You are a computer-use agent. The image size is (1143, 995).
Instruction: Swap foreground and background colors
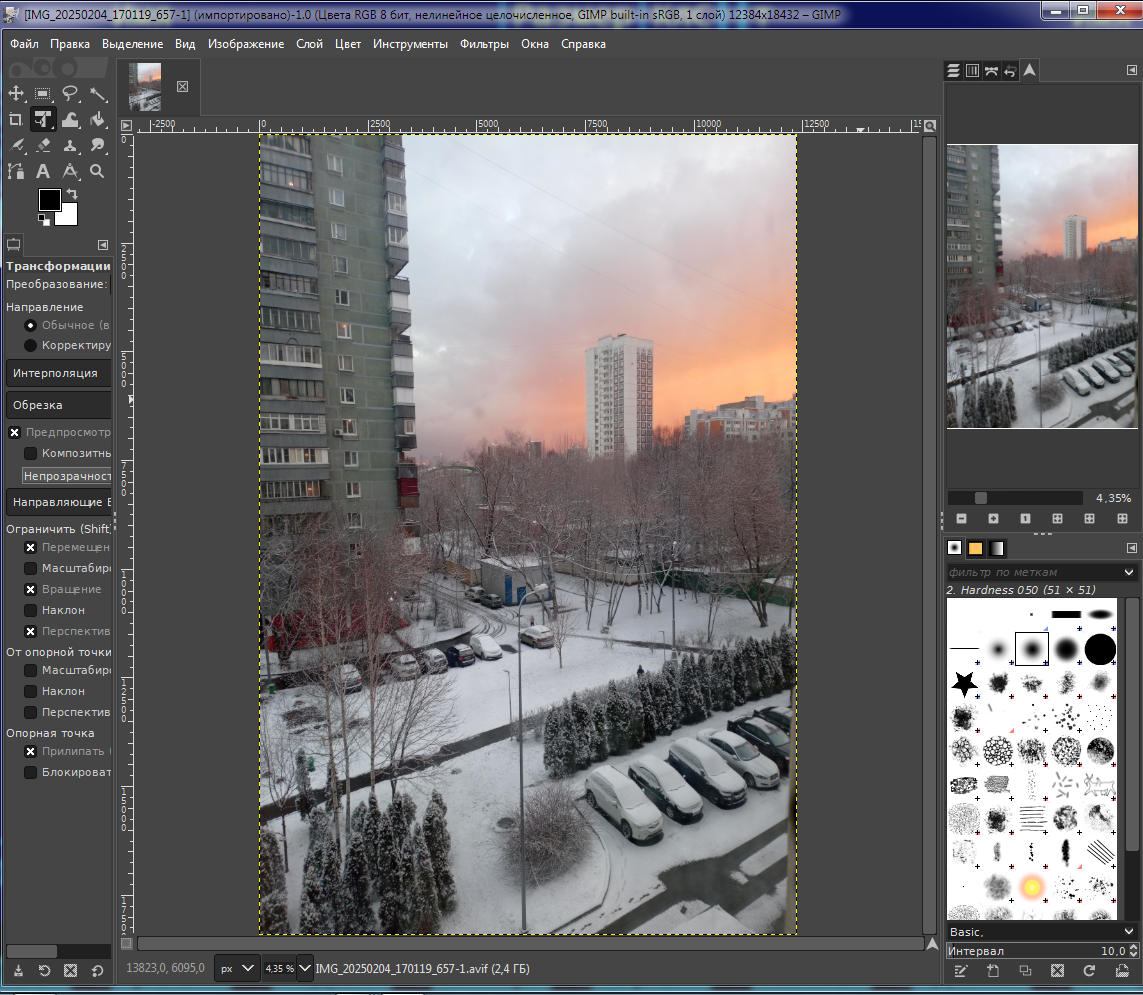(x=71, y=193)
